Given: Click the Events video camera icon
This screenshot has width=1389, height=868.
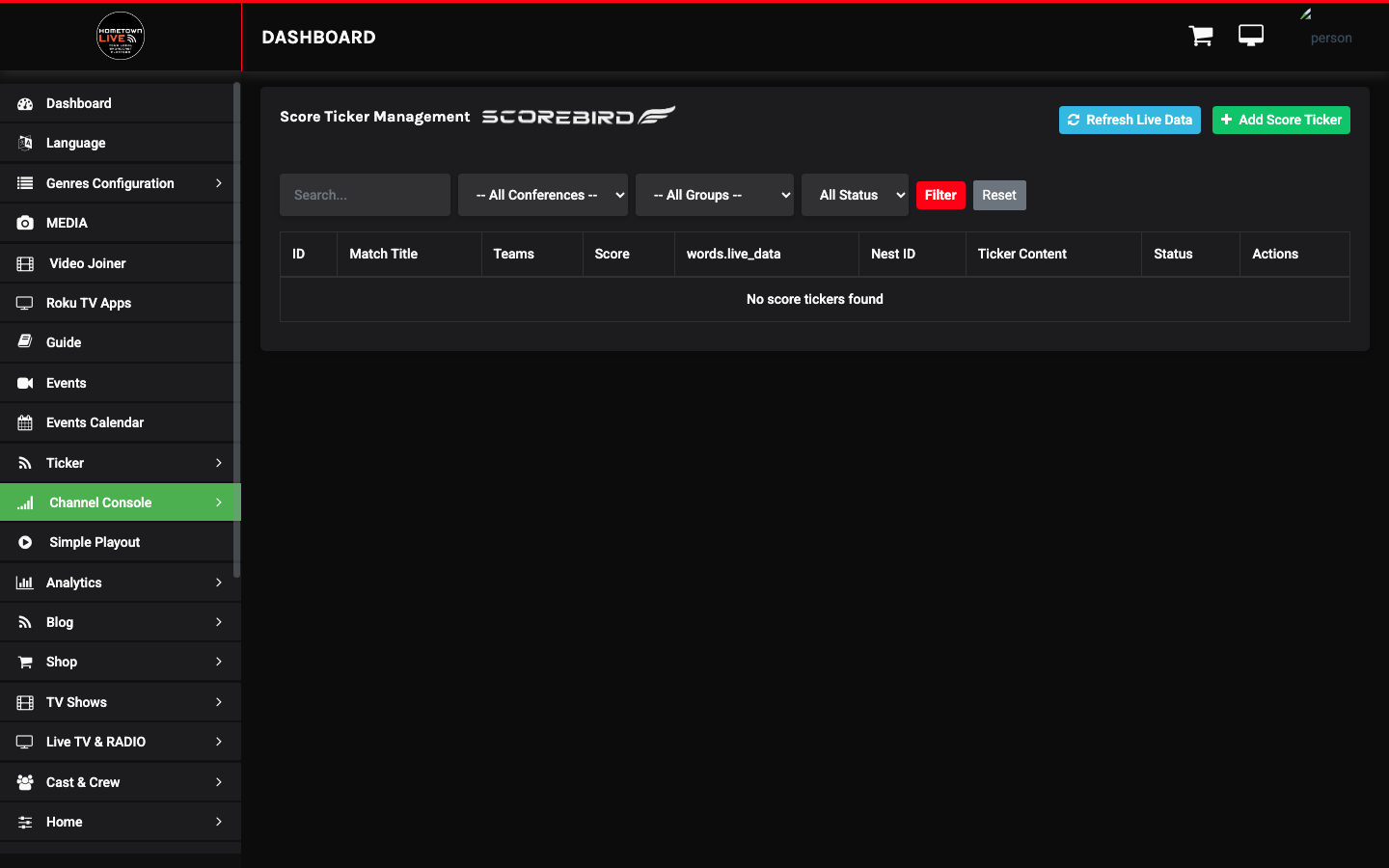Looking at the screenshot, I should click(25, 383).
